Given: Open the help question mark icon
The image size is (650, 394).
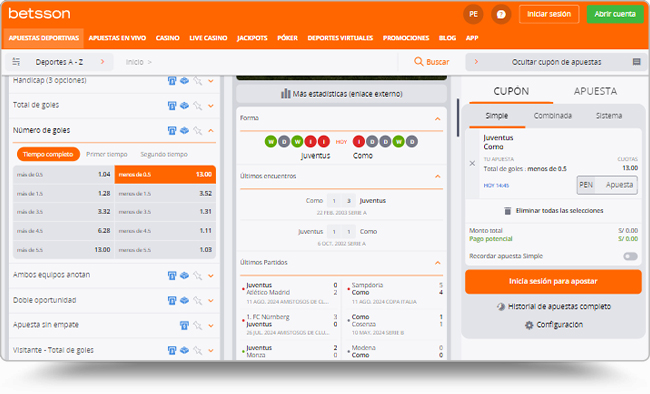Looking at the screenshot, I should [501, 15].
